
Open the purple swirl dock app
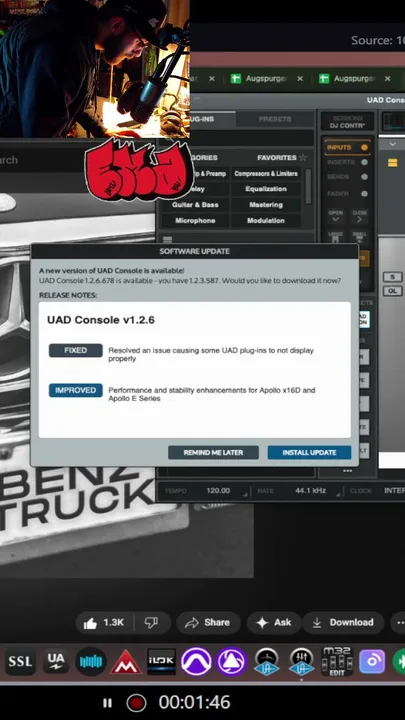(371, 662)
